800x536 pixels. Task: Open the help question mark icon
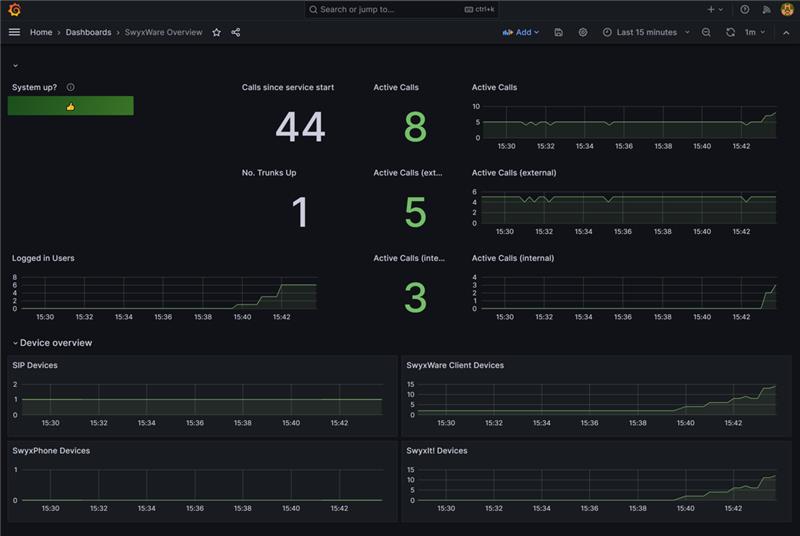coord(744,9)
